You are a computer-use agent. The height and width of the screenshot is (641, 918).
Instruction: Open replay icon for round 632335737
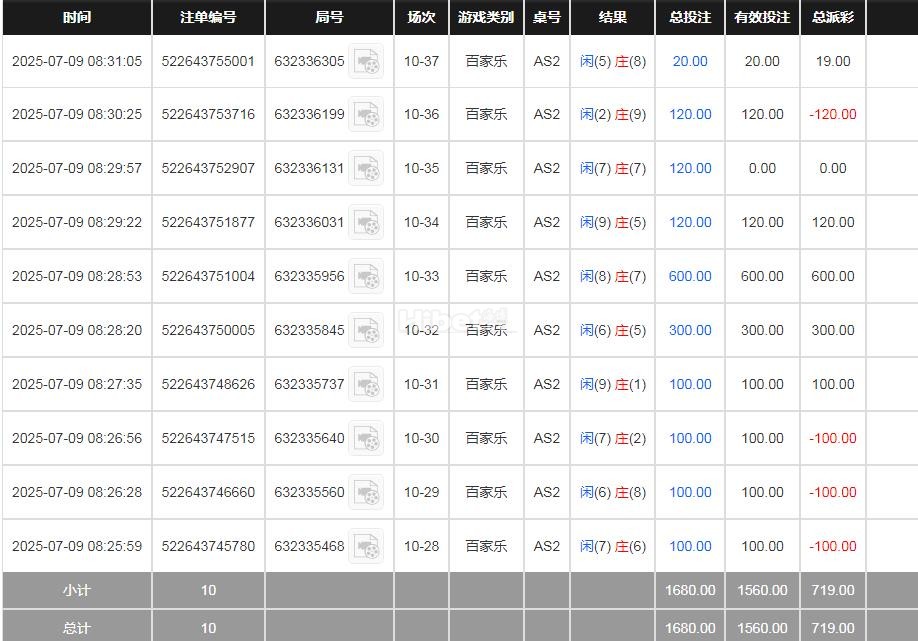pyautogui.click(x=366, y=385)
